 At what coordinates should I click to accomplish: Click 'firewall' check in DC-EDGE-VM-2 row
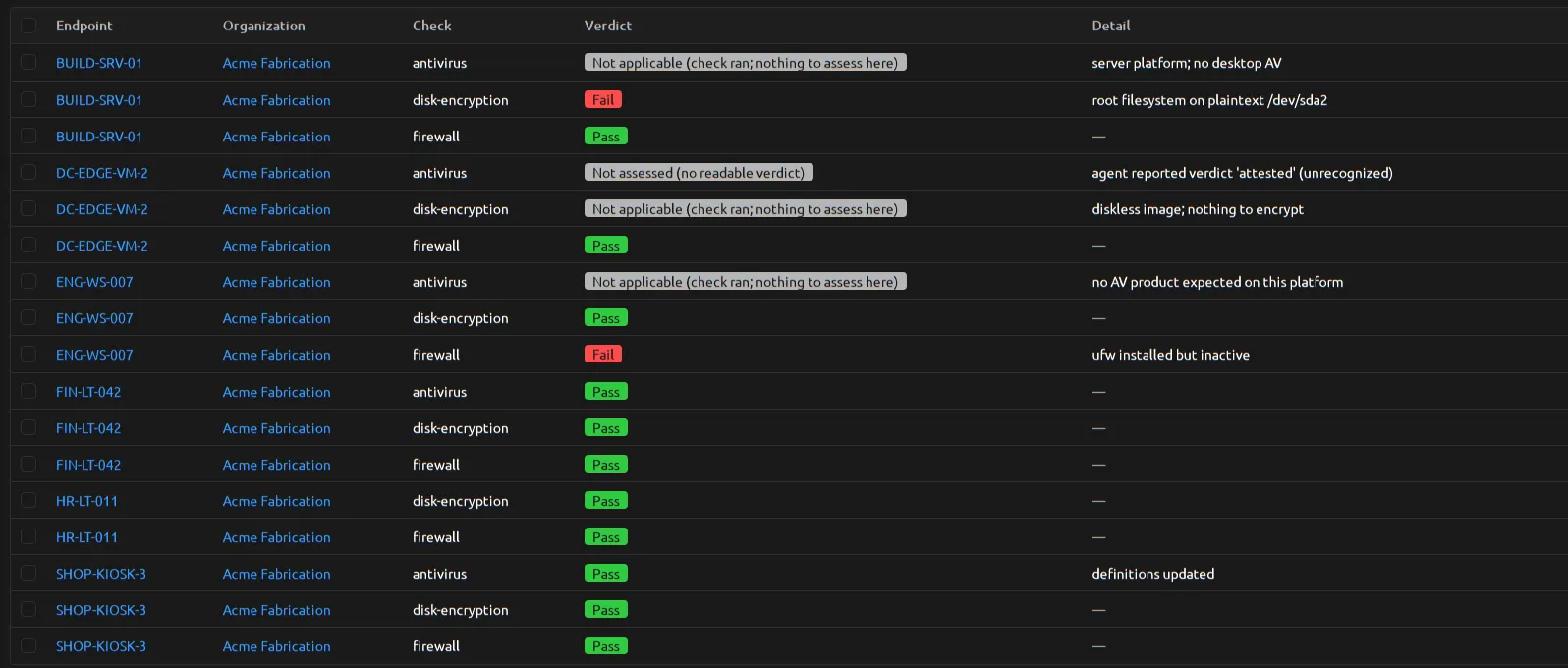pos(436,246)
